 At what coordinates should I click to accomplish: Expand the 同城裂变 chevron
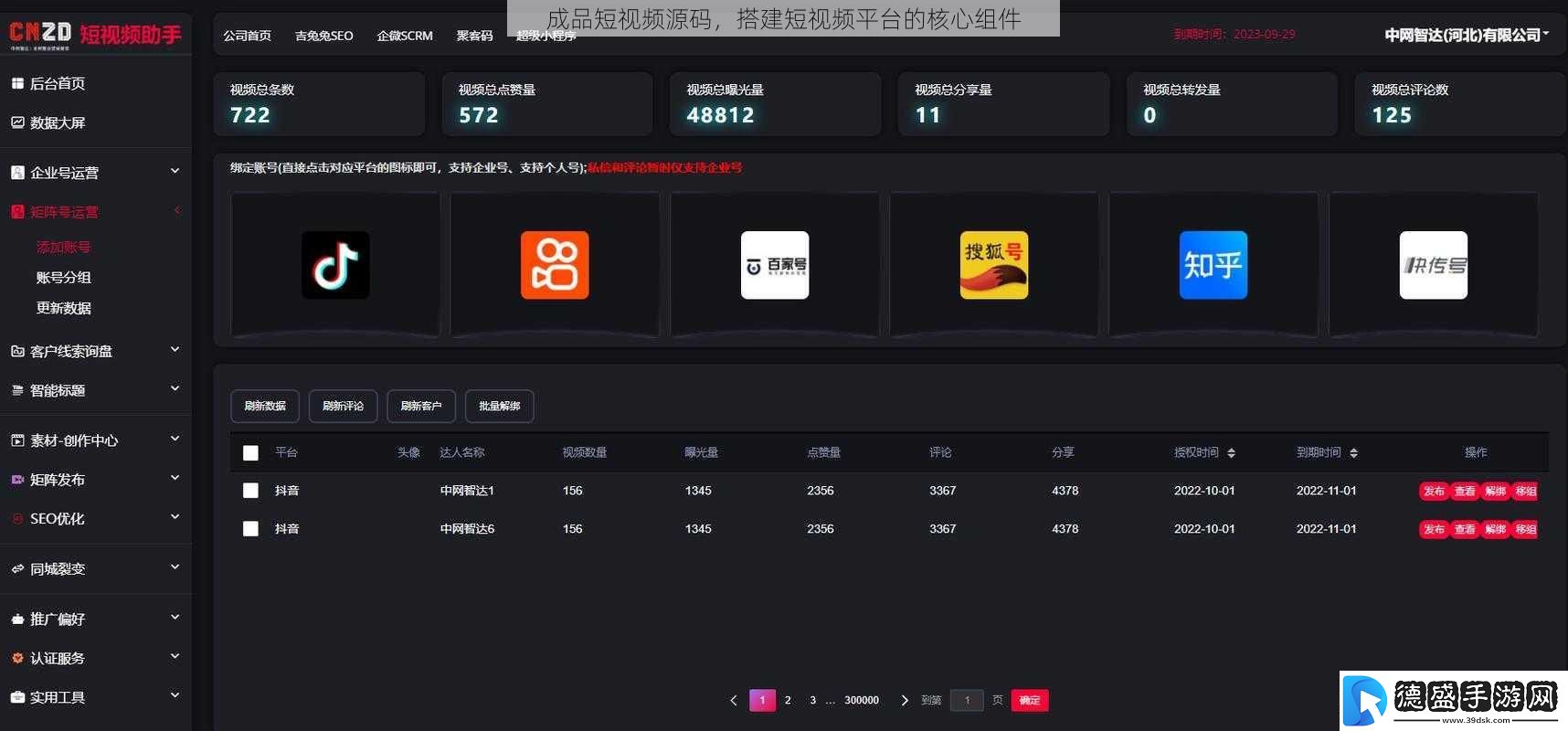(175, 567)
